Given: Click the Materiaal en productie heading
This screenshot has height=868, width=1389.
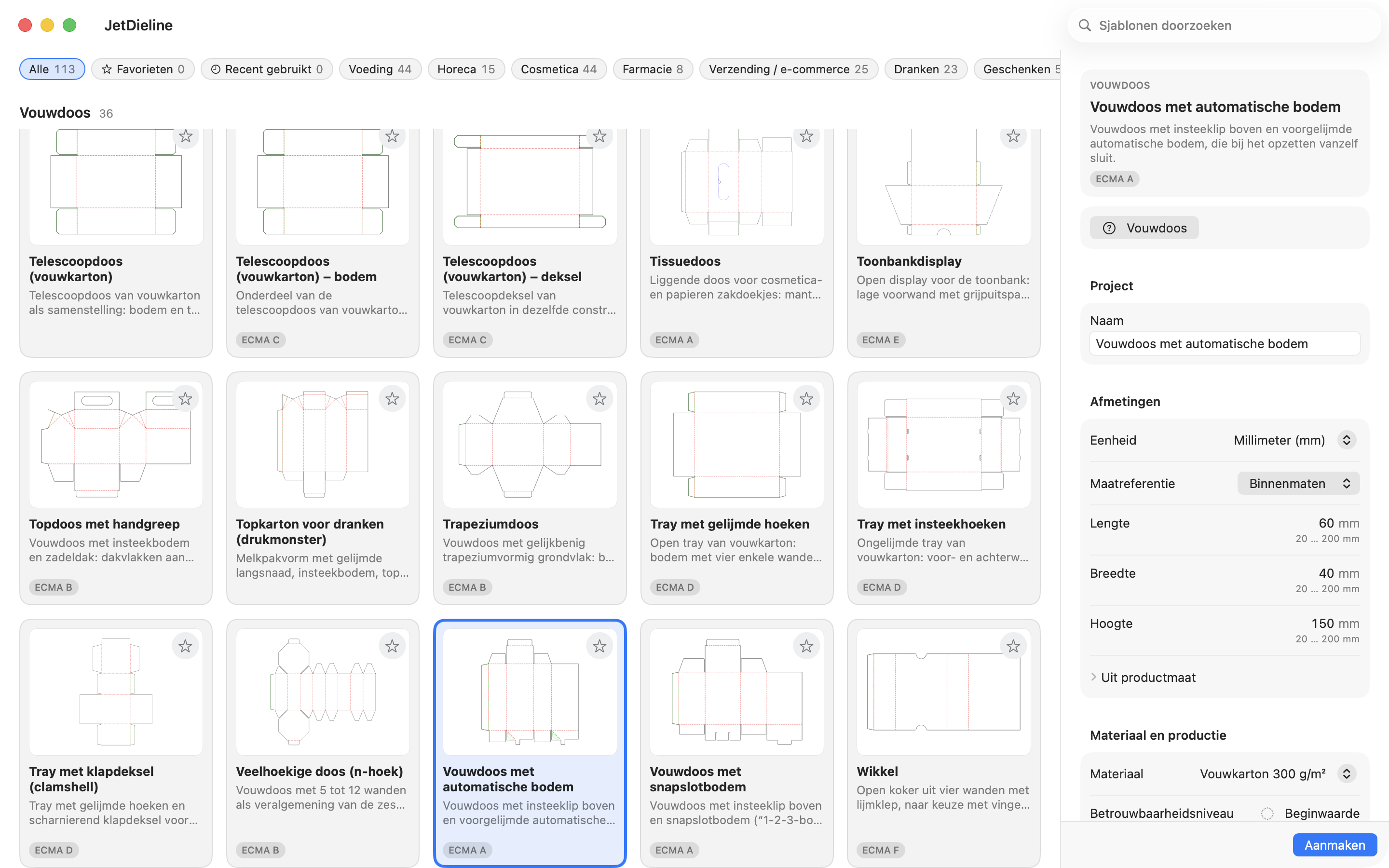Looking at the screenshot, I should [1157, 735].
